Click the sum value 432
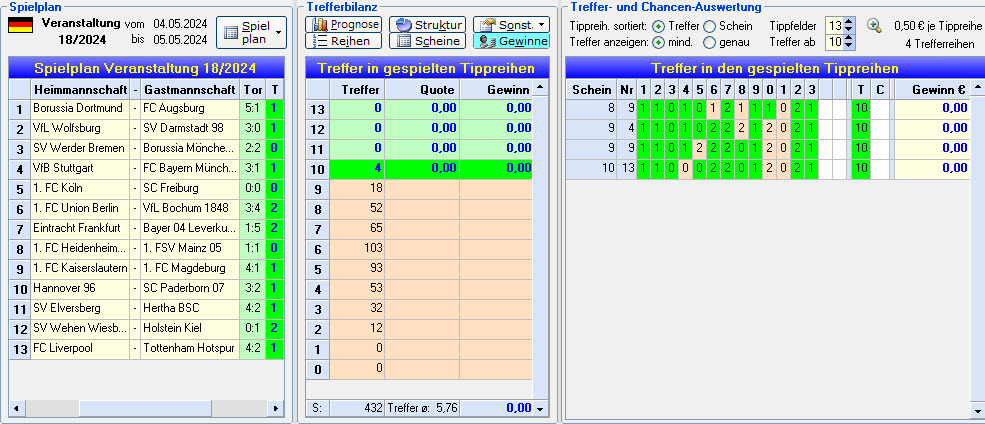This screenshot has height=424, width=985. 357,408
